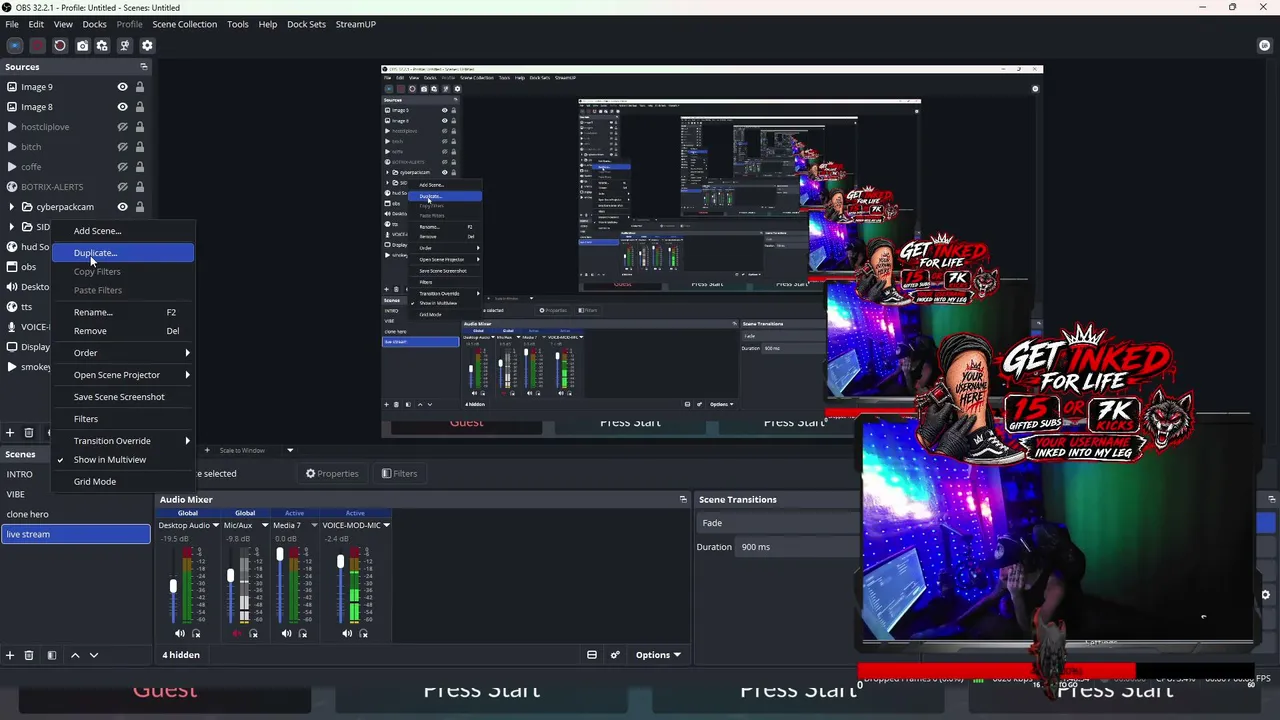This screenshot has width=1280, height=720.
Task: Float the Sources dock using its header icon
Action: 143,67
